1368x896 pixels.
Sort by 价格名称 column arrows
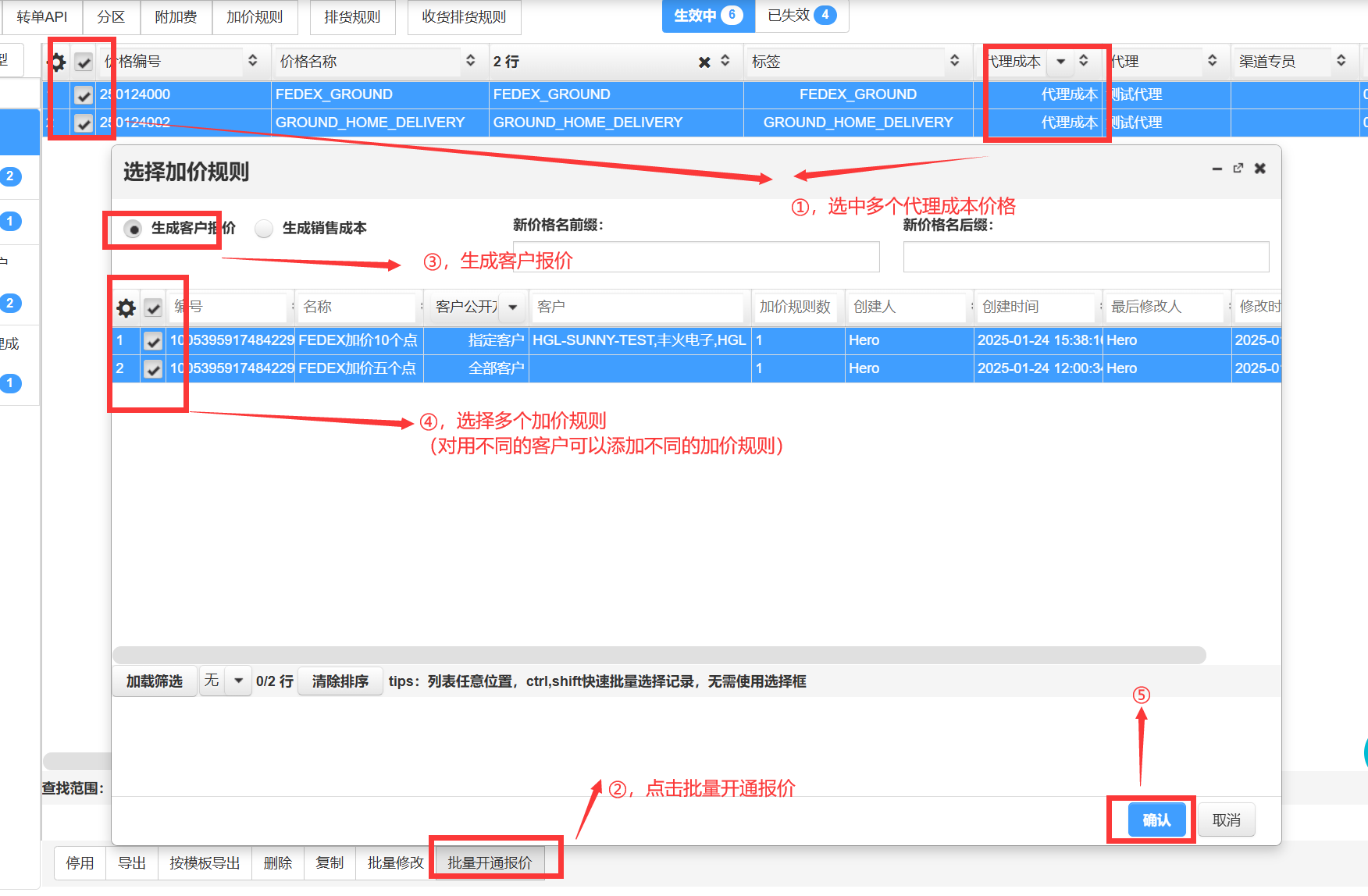470,61
